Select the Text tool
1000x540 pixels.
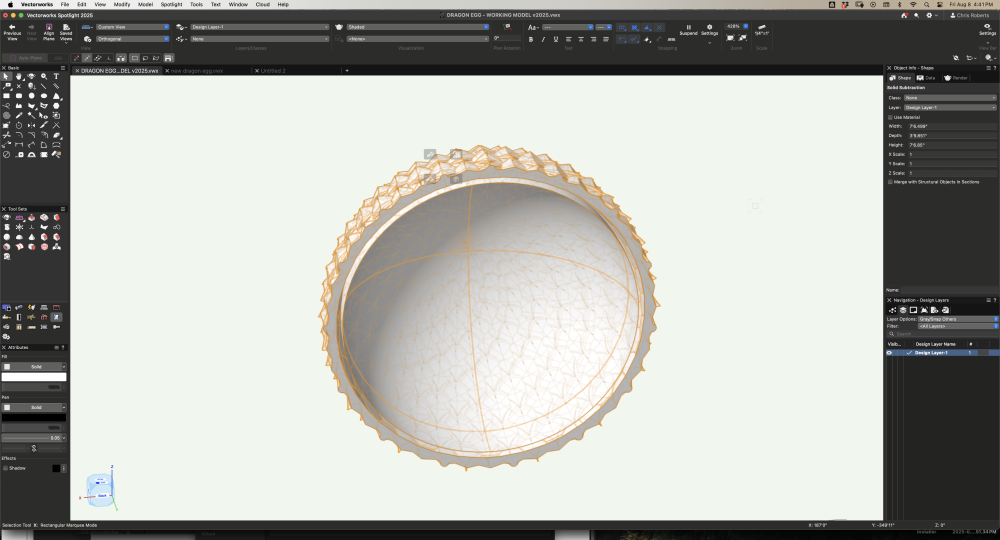click(x=56, y=77)
